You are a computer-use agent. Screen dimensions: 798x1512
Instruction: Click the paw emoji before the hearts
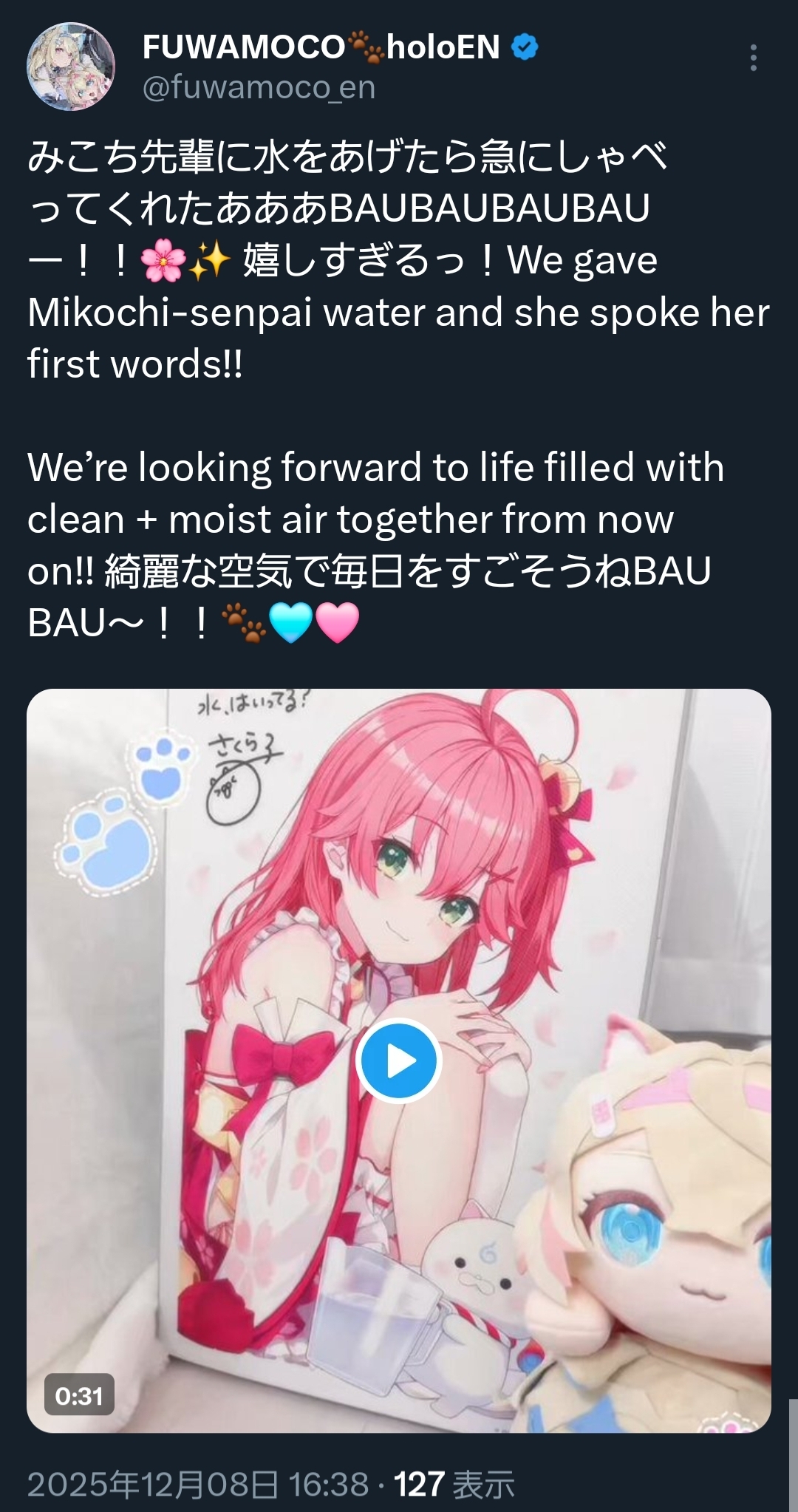tap(244, 622)
